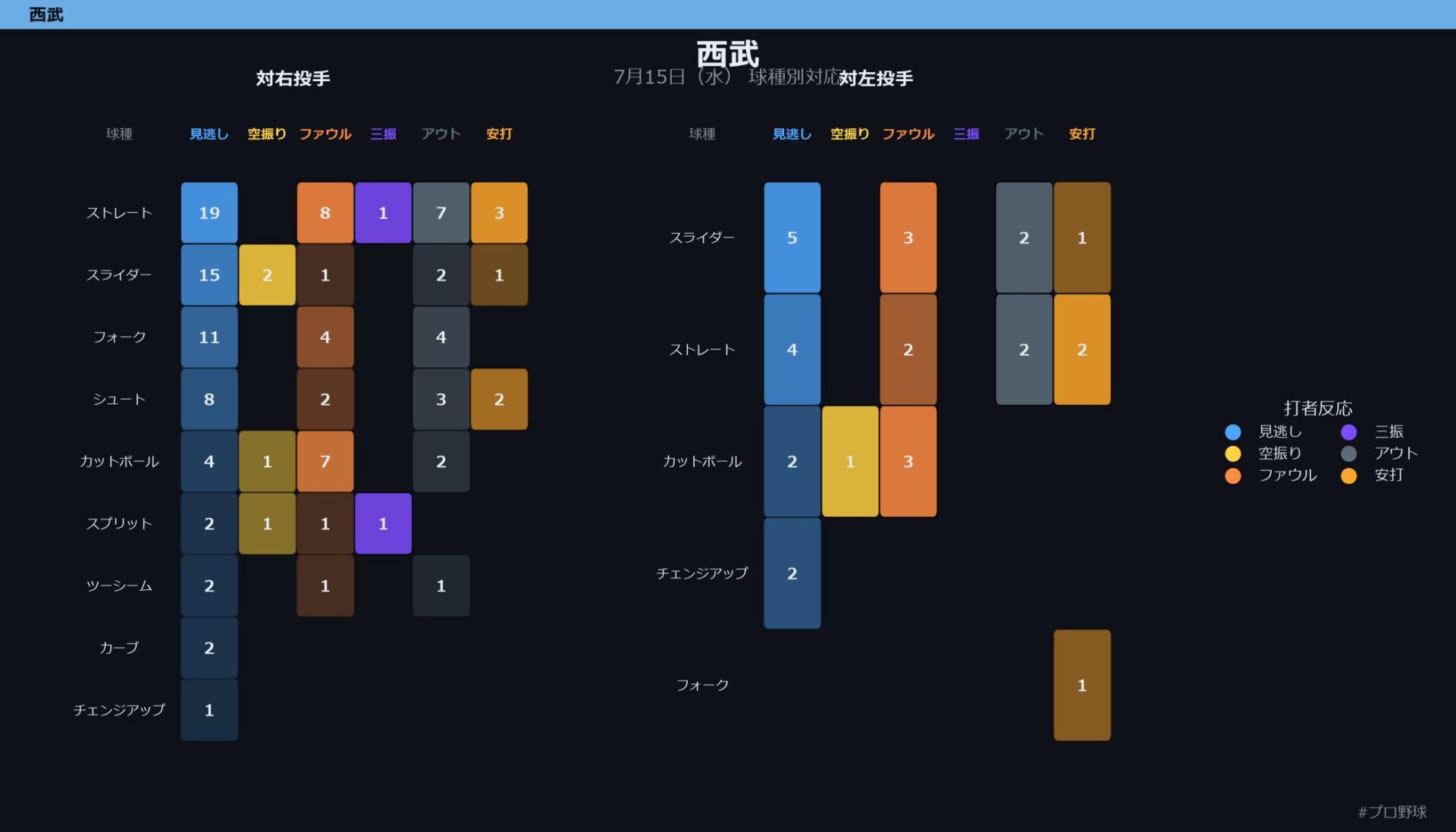Image resolution: width=1456 pixels, height=832 pixels.
Task: Select フォーク 安打 cell in 対左投手 panel
Action: tap(1082, 686)
